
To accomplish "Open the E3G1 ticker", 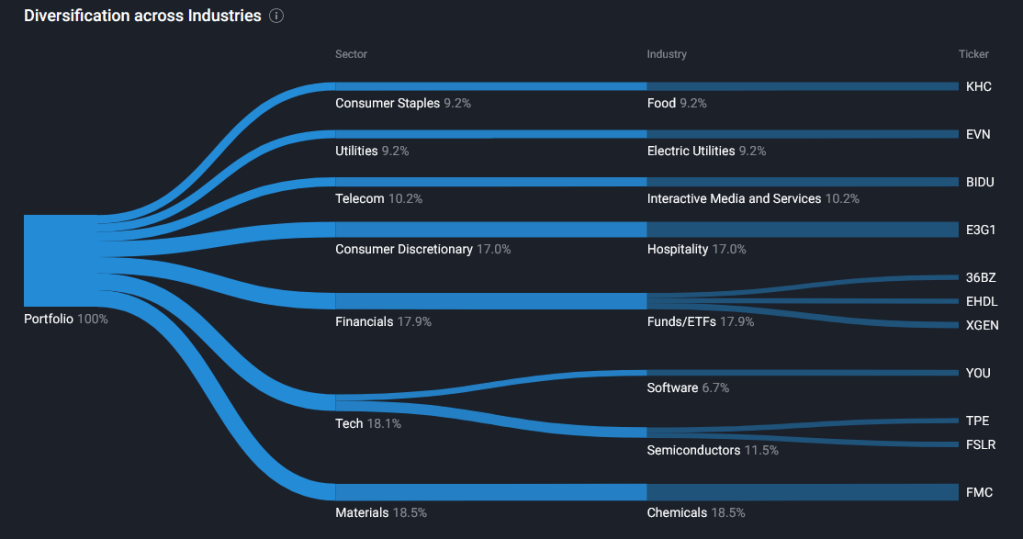I will click(x=981, y=230).
